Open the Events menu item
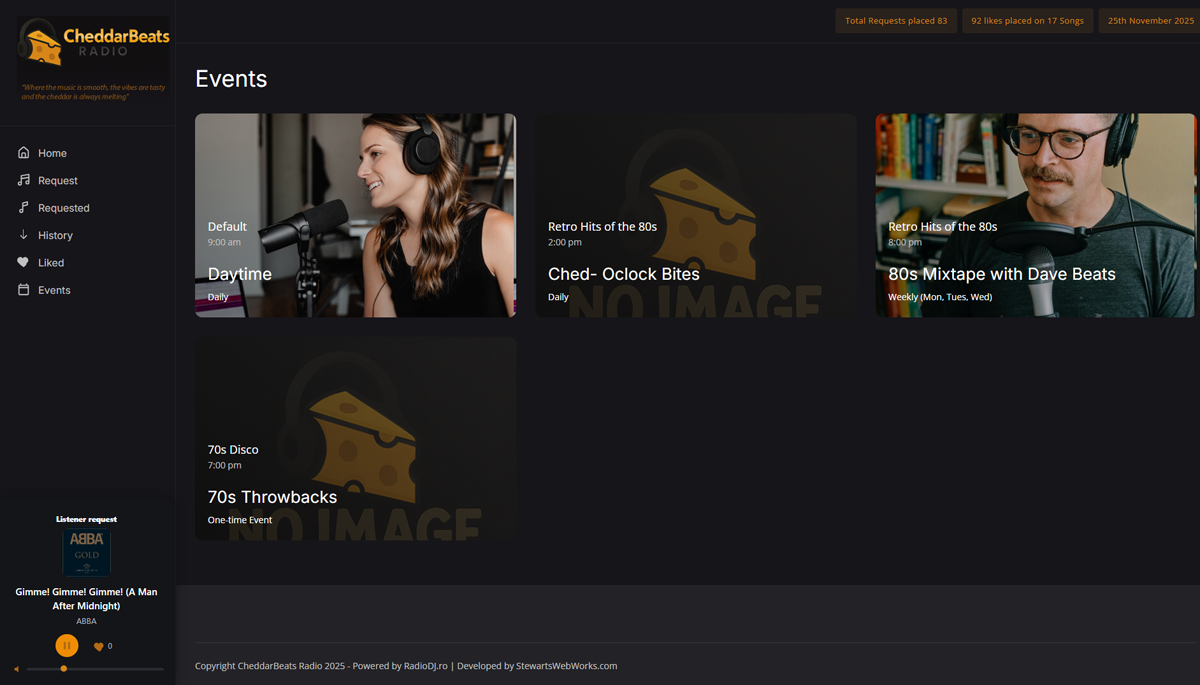The image size is (1200, 685). coord(54,290)
